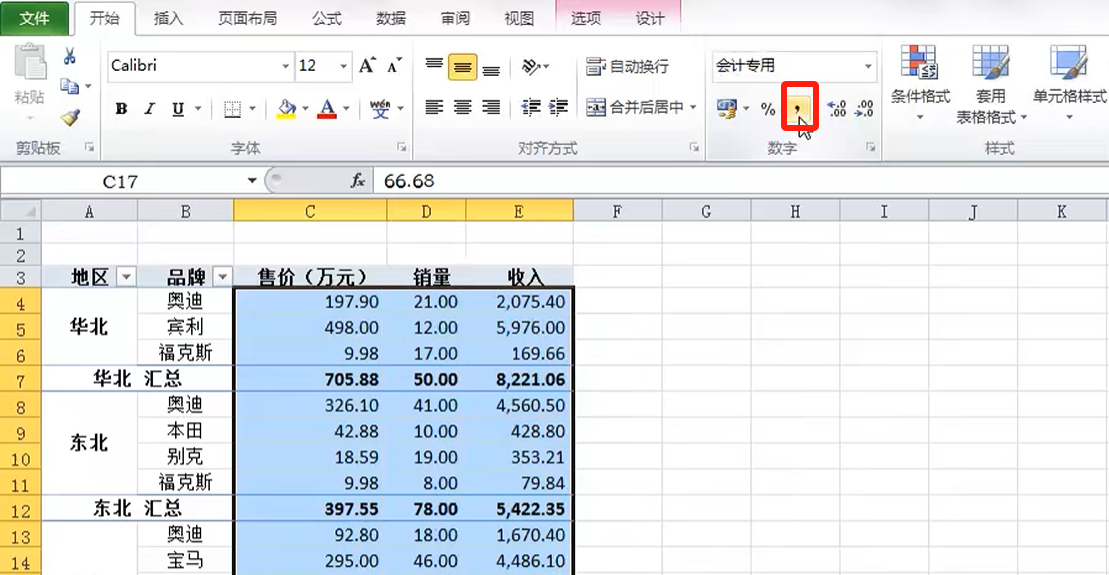
Task: Click the Copy icon in clipboard group
Action: pyautogui.click(x=69, y=86)
